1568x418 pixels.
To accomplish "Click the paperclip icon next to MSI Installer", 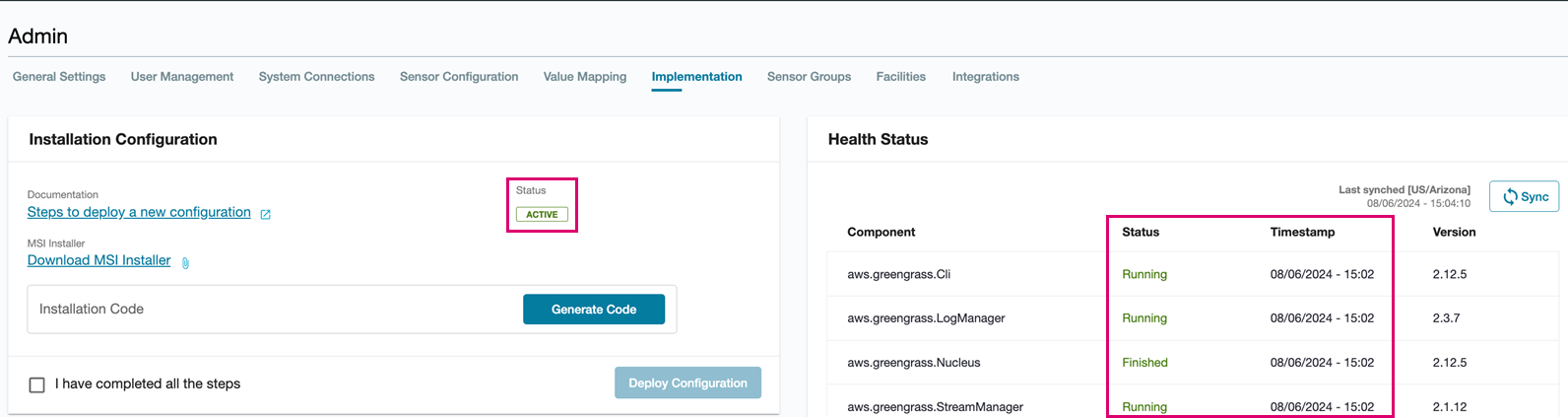I will coord(185,262).
